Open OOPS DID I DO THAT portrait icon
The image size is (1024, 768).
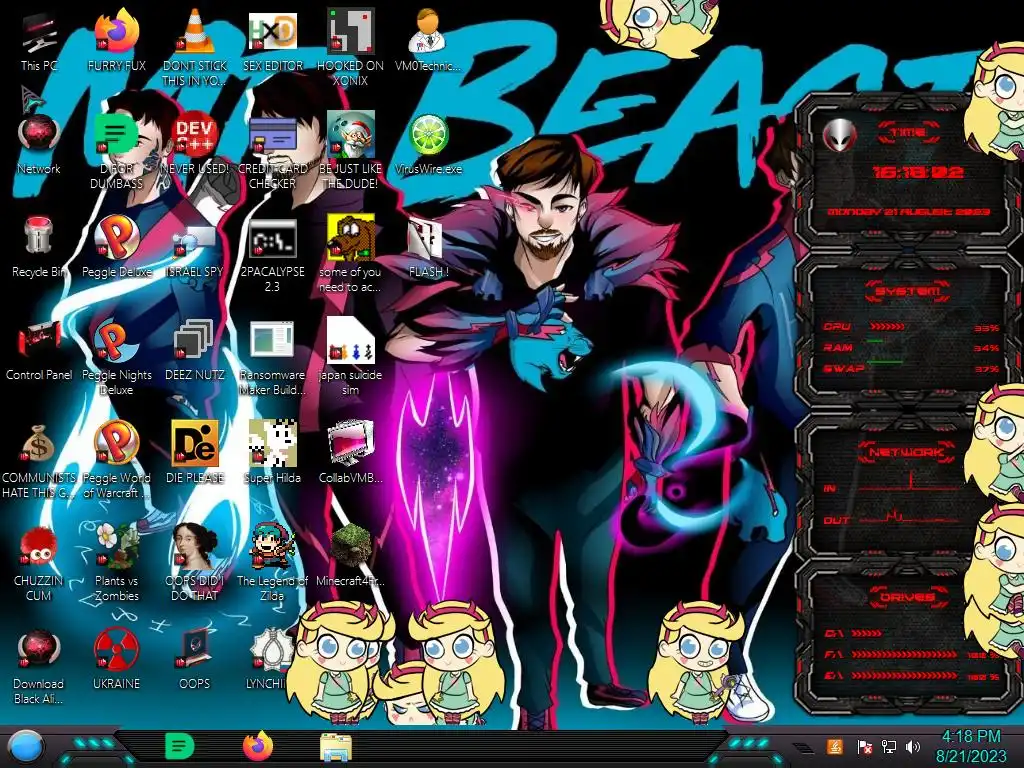[x=195, y=564]
